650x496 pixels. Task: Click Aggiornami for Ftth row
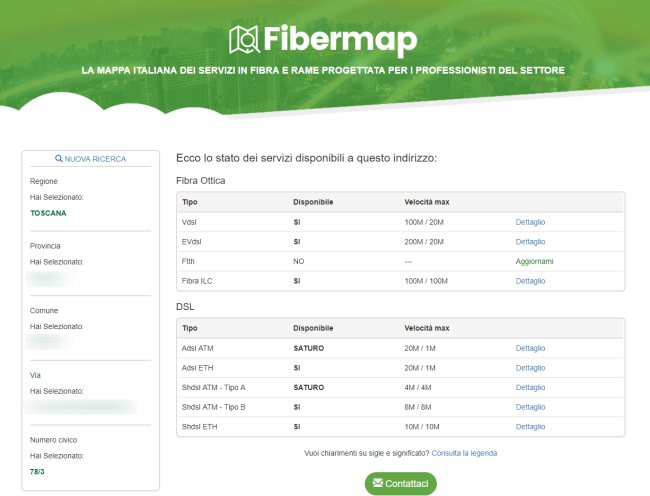(x=534, y=261)
